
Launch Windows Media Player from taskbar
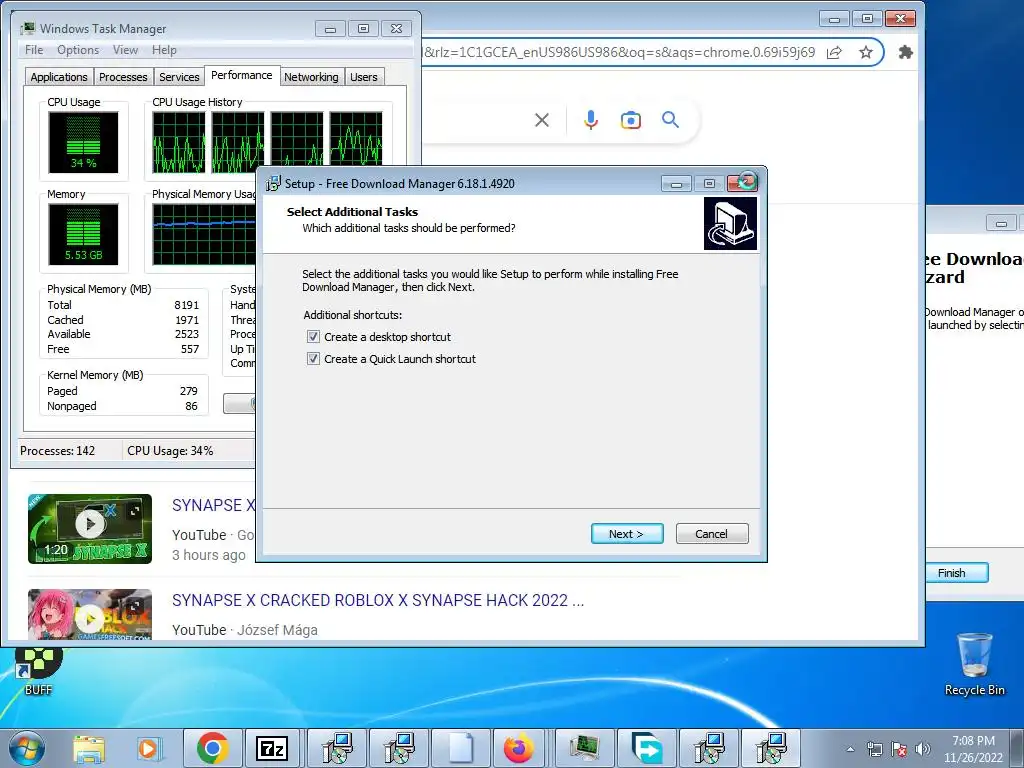pyautogui.click(x=149, y=748)
